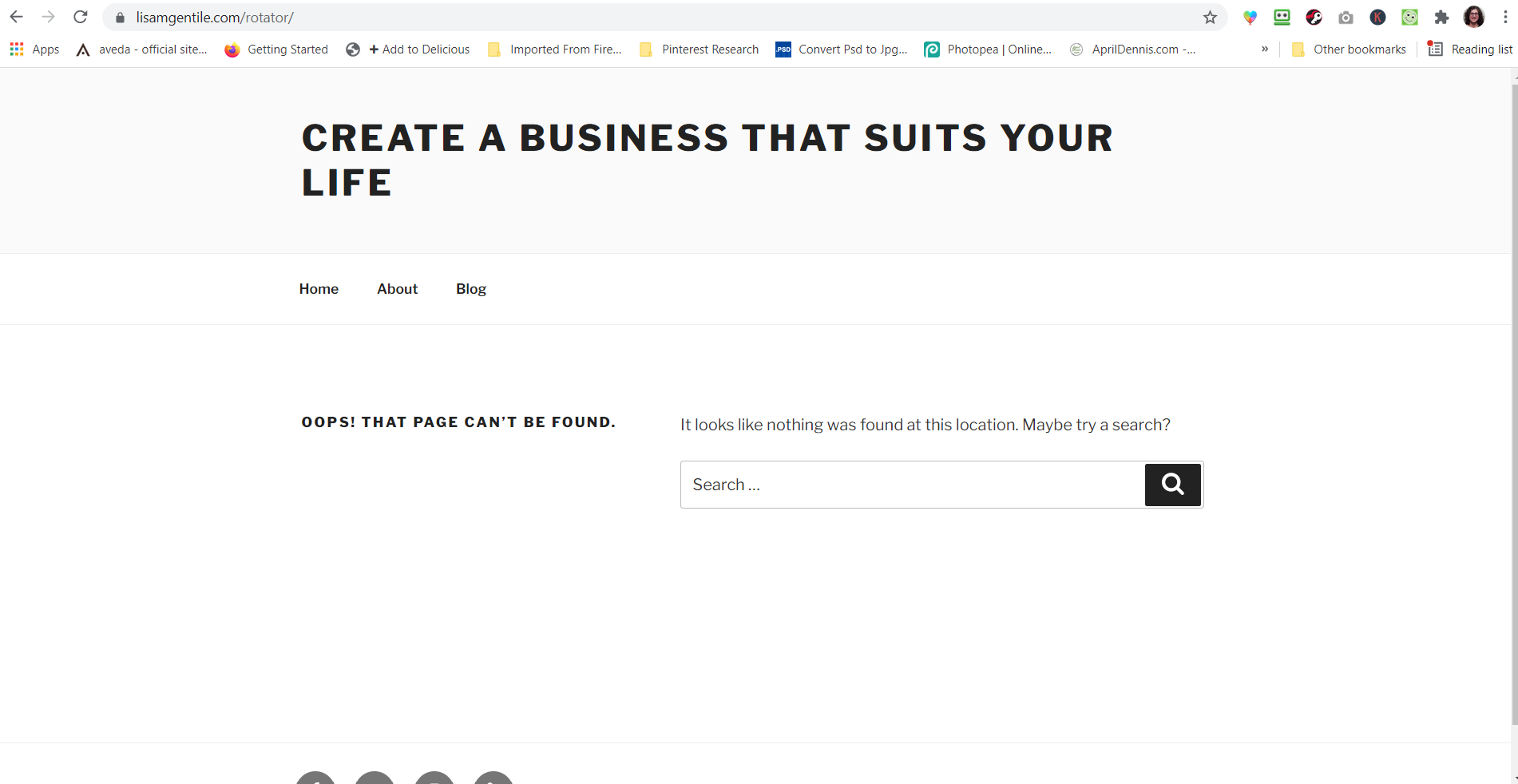Open the camera extension icon
1518x784 pixels.
[1346, 18]
